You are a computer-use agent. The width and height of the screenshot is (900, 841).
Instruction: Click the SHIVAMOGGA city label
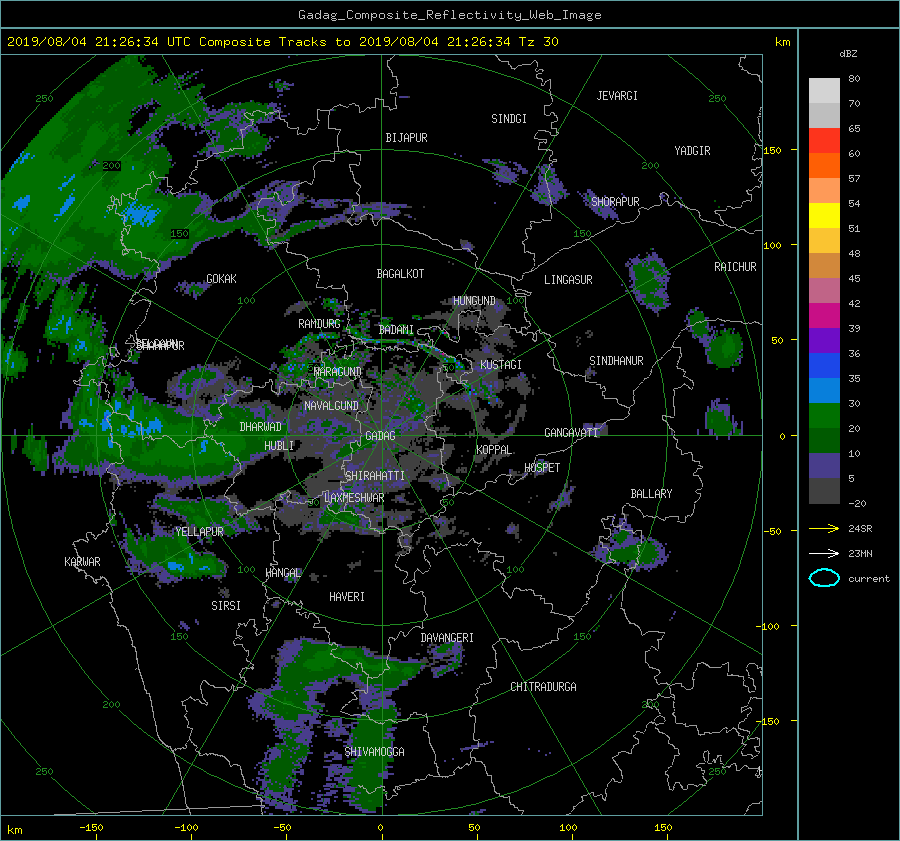[374, 751]
